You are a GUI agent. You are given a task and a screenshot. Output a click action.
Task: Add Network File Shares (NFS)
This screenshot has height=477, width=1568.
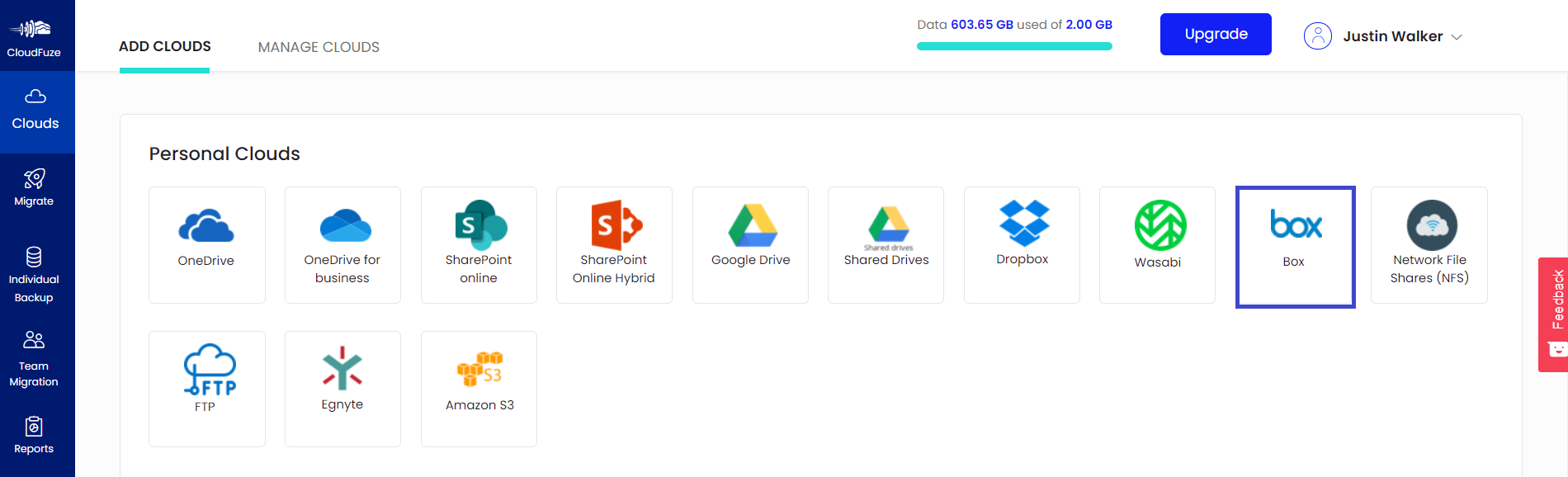(x=1429, y=245)
